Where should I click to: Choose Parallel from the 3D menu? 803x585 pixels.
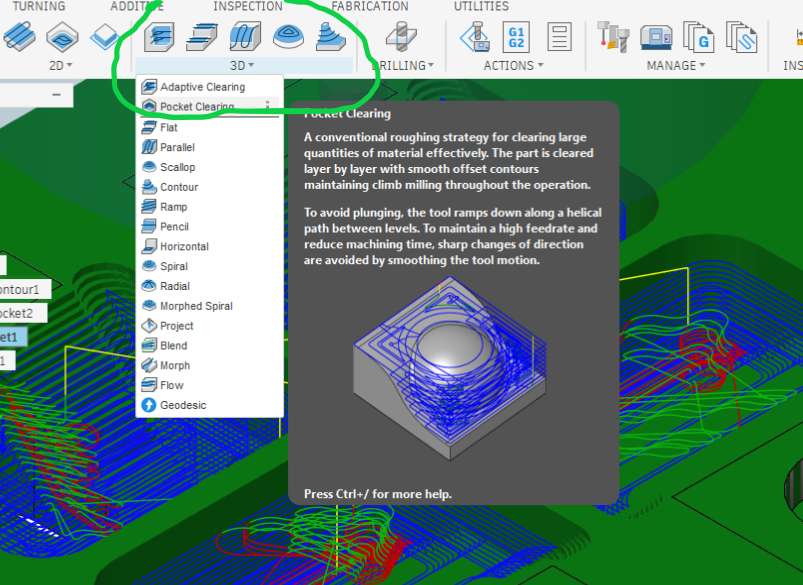(209, 147)
